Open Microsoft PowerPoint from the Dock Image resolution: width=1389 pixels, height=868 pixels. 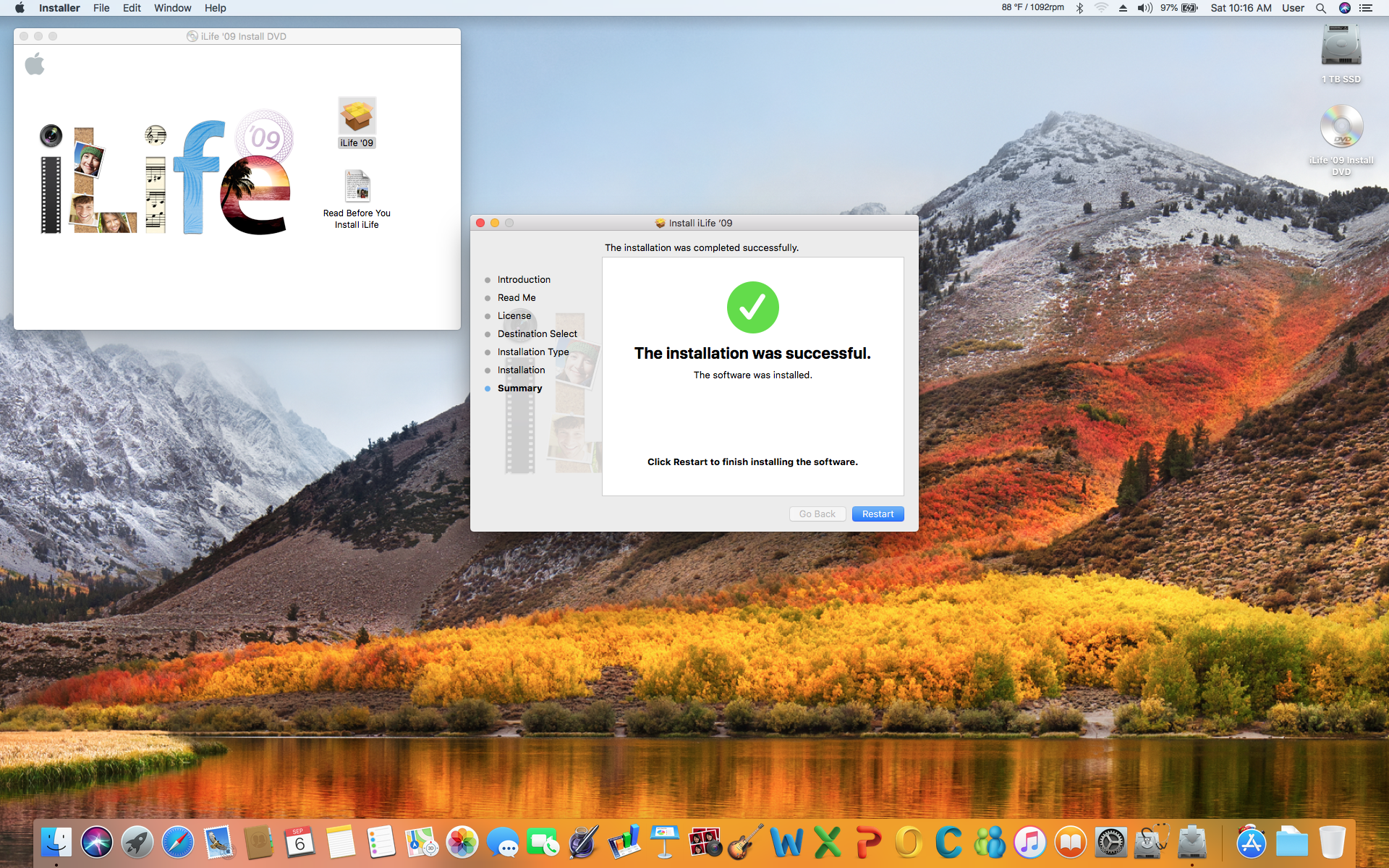point(867,842)
